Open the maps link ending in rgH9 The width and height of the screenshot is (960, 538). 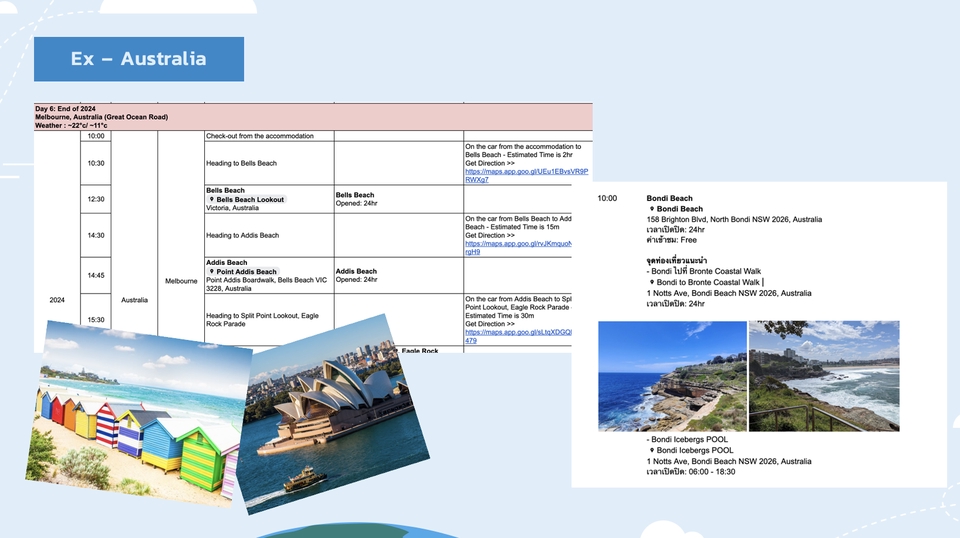click(518, 247)
